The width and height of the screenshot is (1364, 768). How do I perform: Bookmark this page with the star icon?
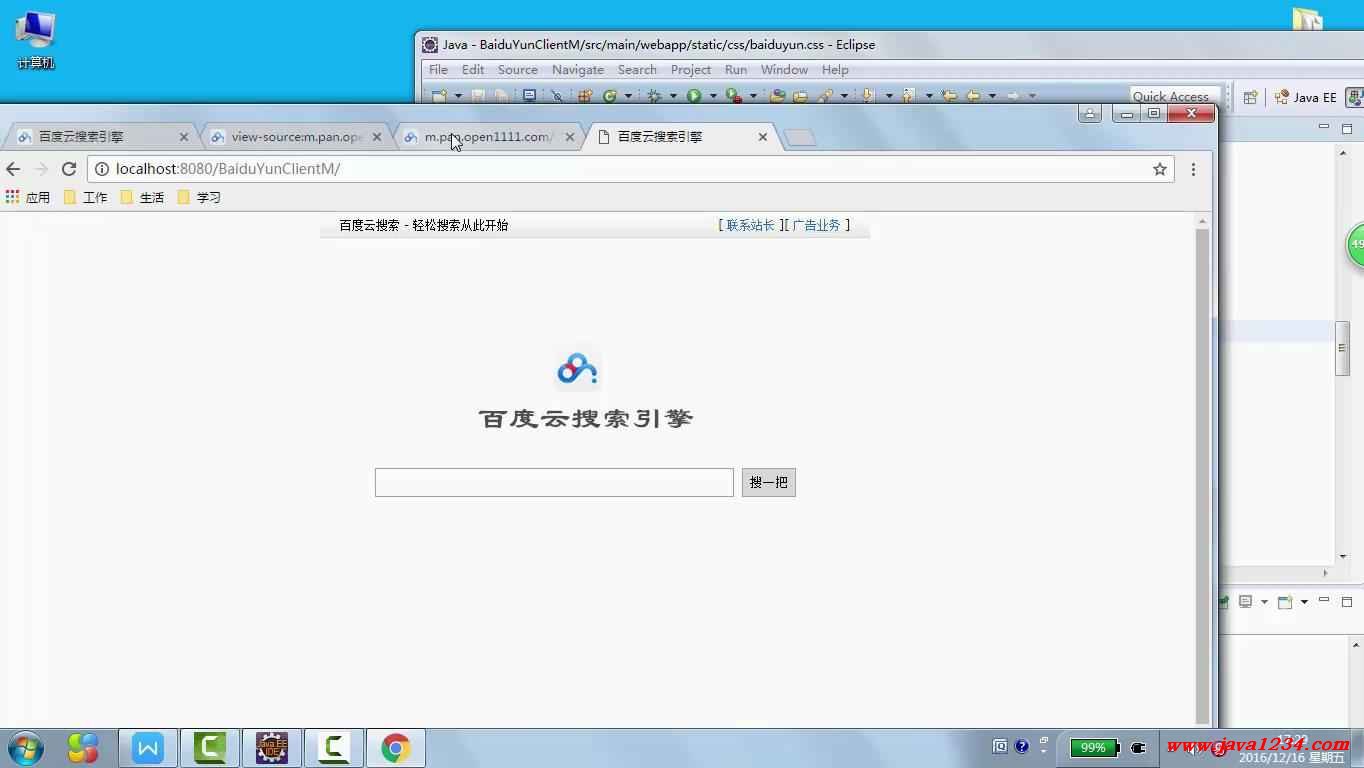pos(1160,169)
